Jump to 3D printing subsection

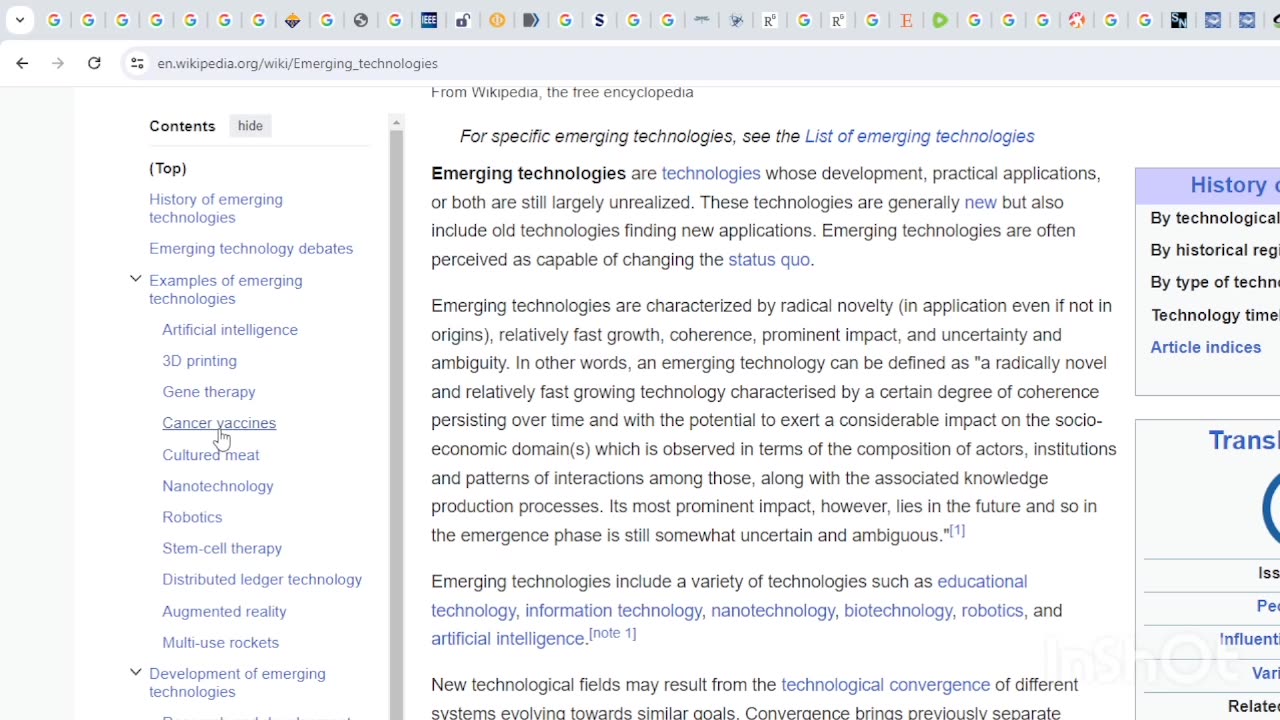[200, 360]
